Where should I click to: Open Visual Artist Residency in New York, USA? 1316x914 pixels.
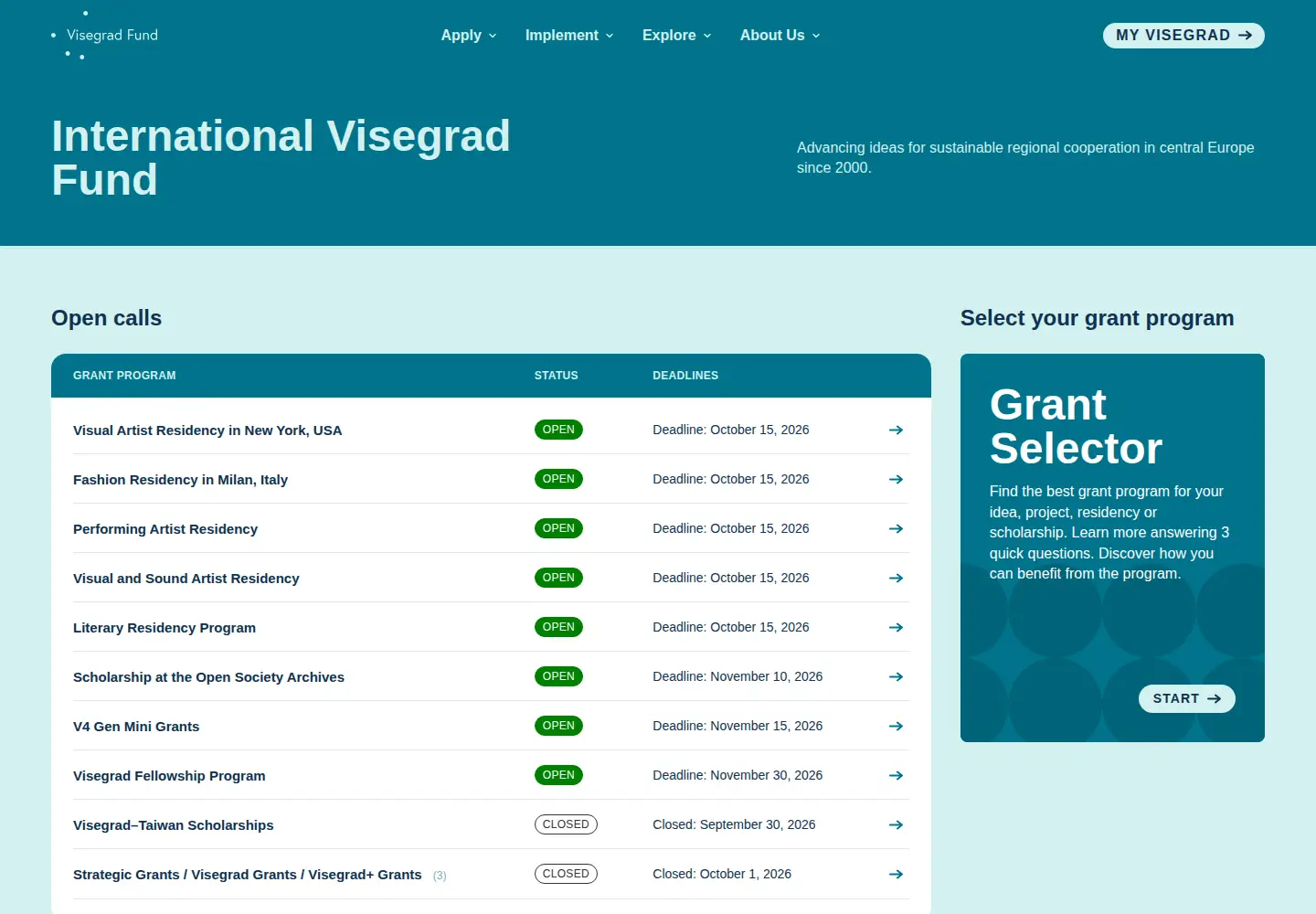pos(207,430)
